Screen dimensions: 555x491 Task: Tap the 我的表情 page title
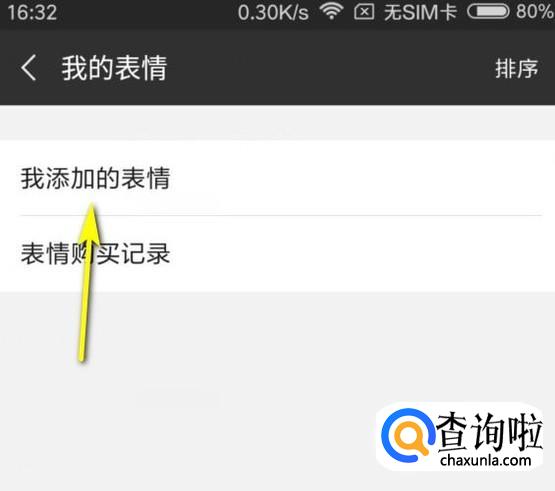tap(114, 68)
